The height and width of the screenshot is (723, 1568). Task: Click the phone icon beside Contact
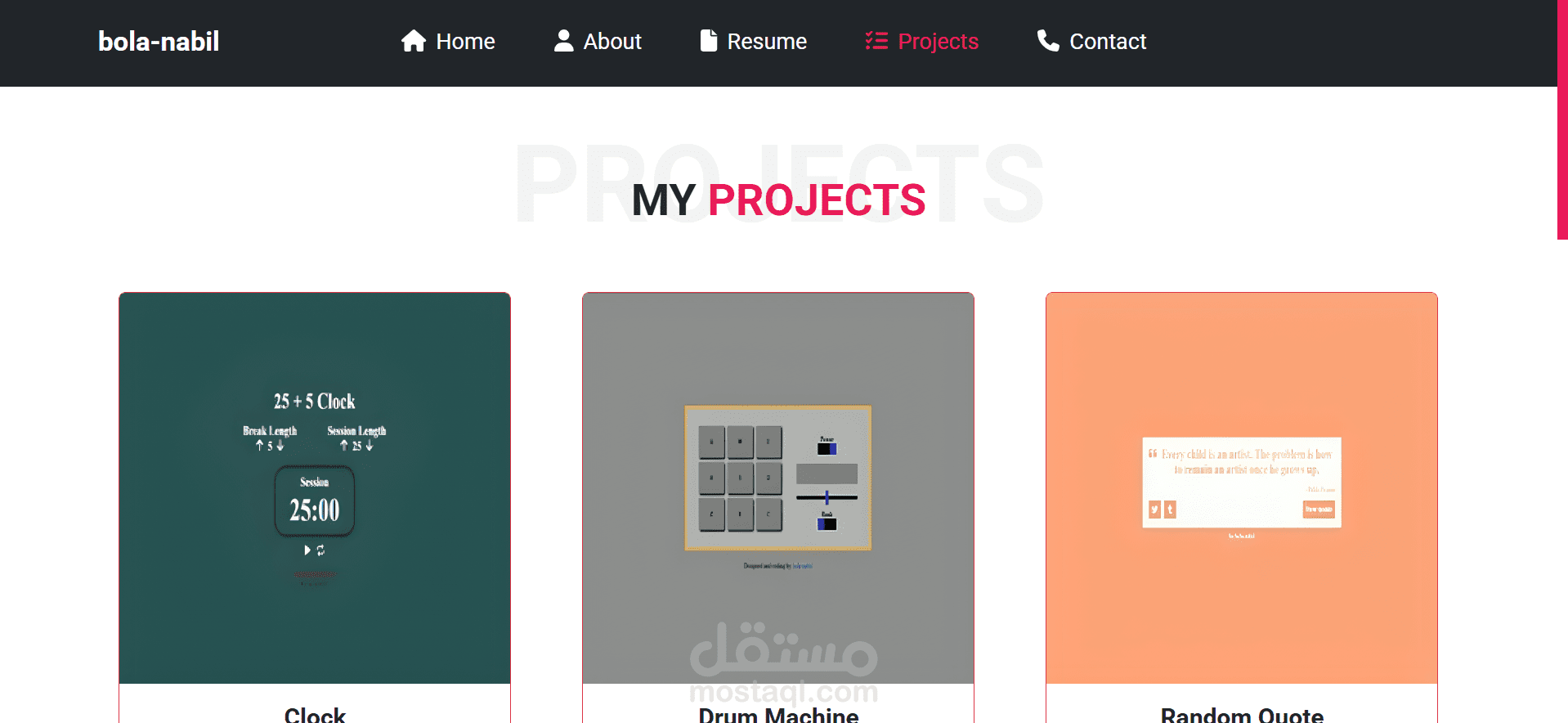tap(1048, 41)
